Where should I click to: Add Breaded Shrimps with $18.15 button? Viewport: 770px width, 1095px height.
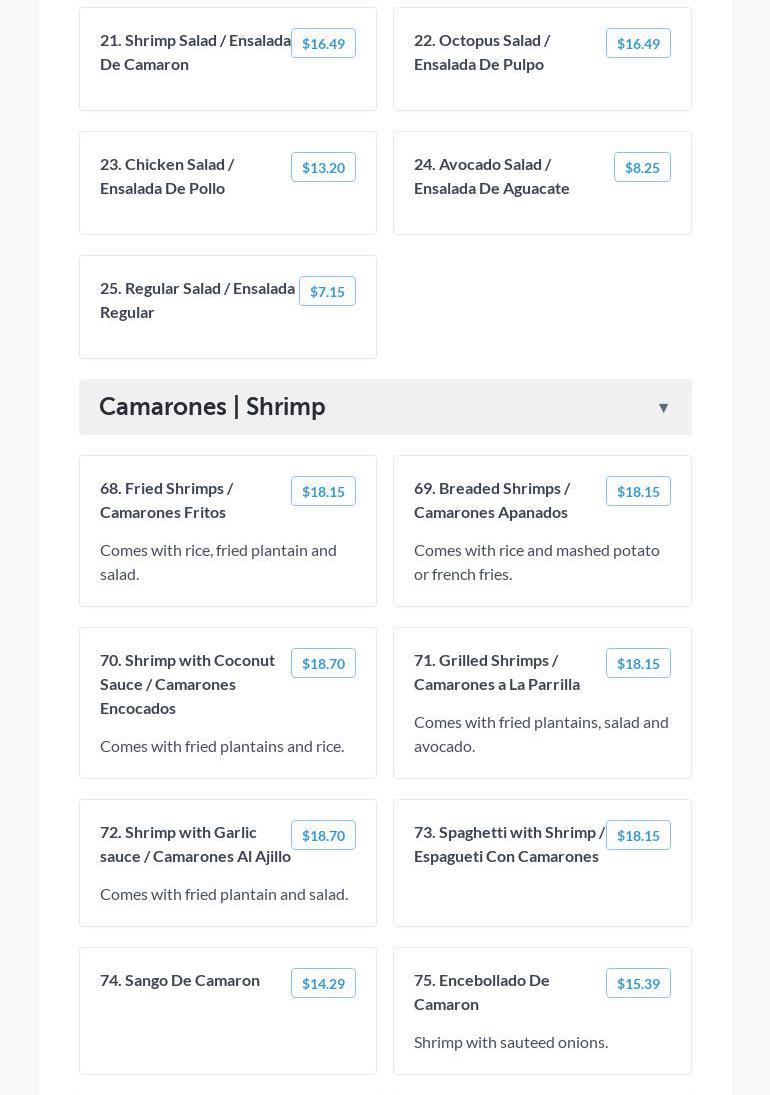[638, 491]
